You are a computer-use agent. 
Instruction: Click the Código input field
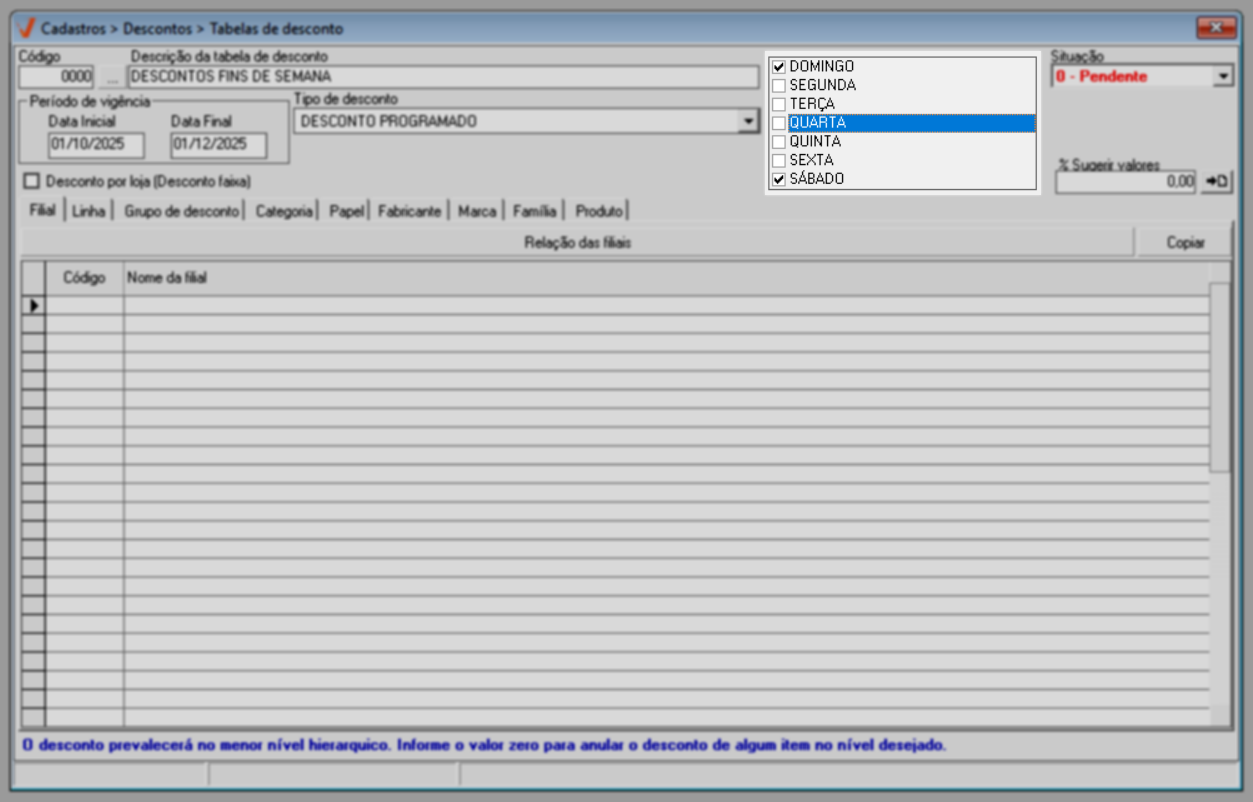(x=56, y=76)
